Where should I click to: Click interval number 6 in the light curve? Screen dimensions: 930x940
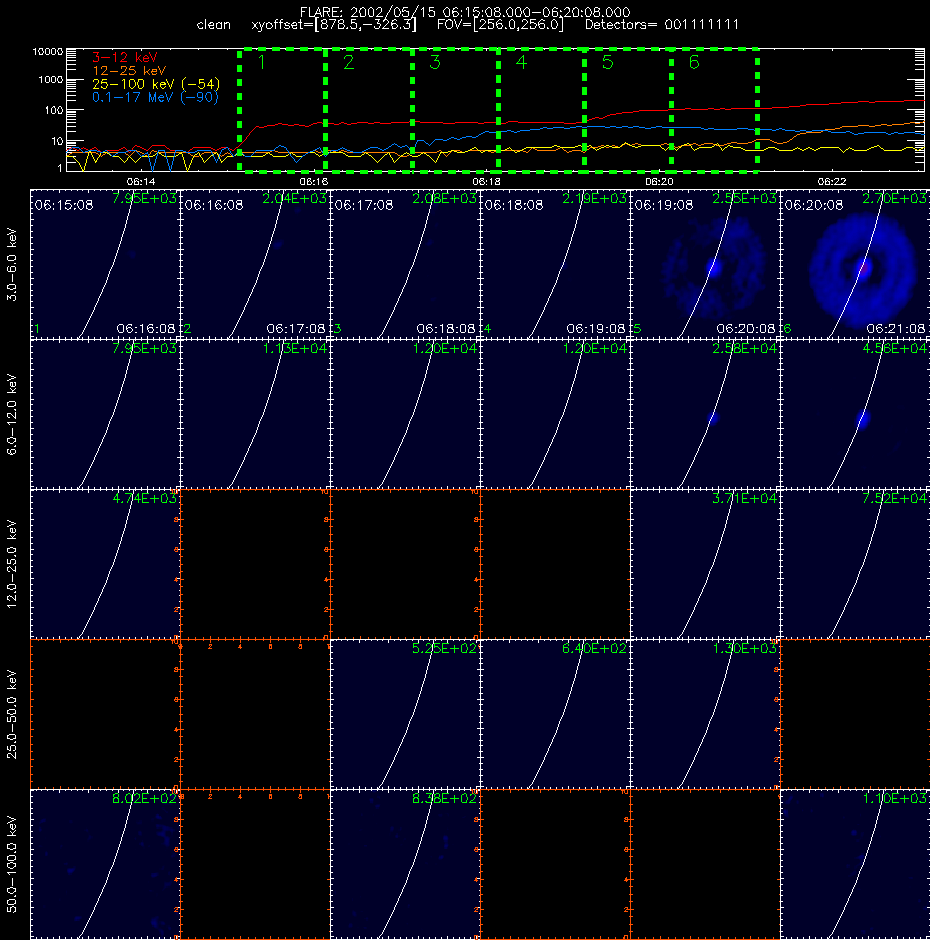[x=694, y=62]
